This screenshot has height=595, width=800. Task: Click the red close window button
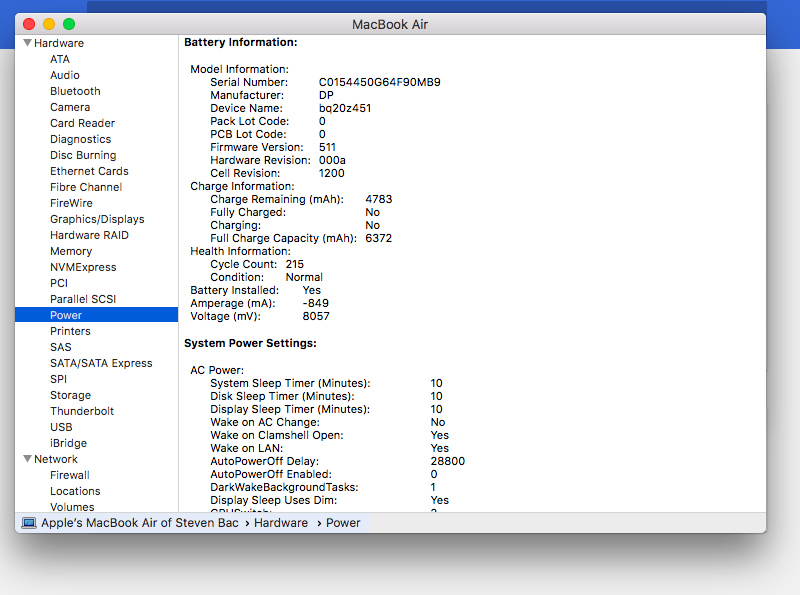pos(29,24)
